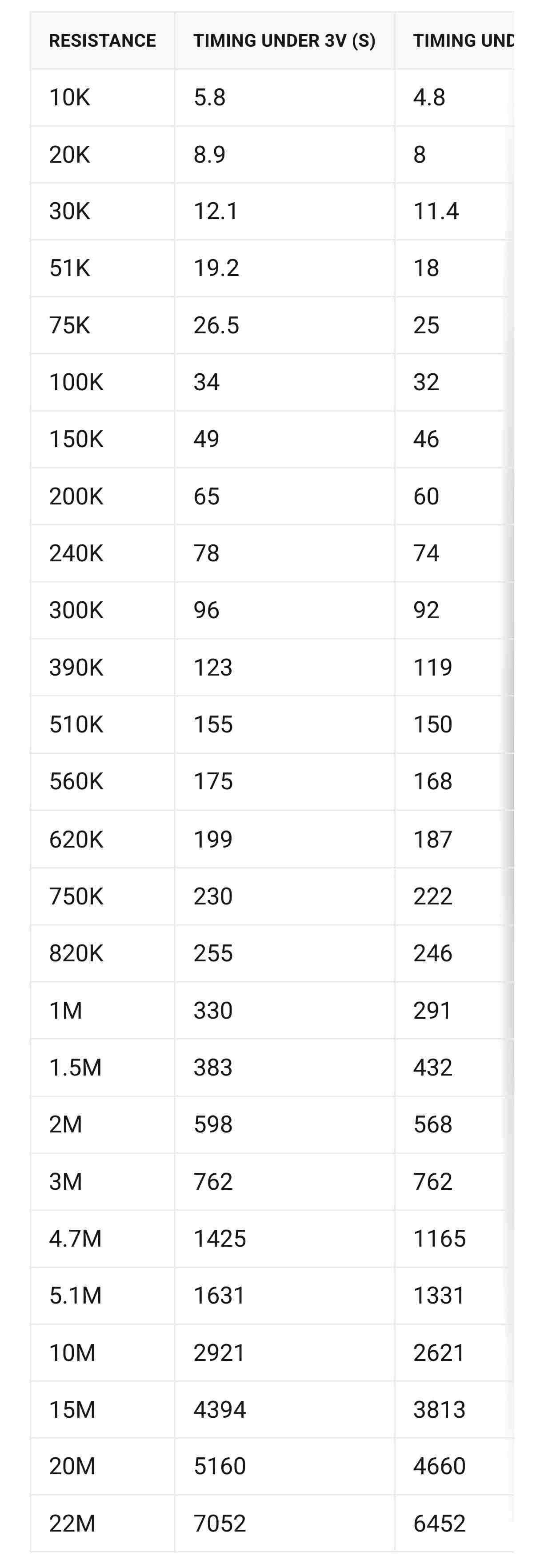Image resolution: width=544 pixels, height=1568 pixels.
Task: Click the 5.8 timing value
Action: [x=209, y=97]
